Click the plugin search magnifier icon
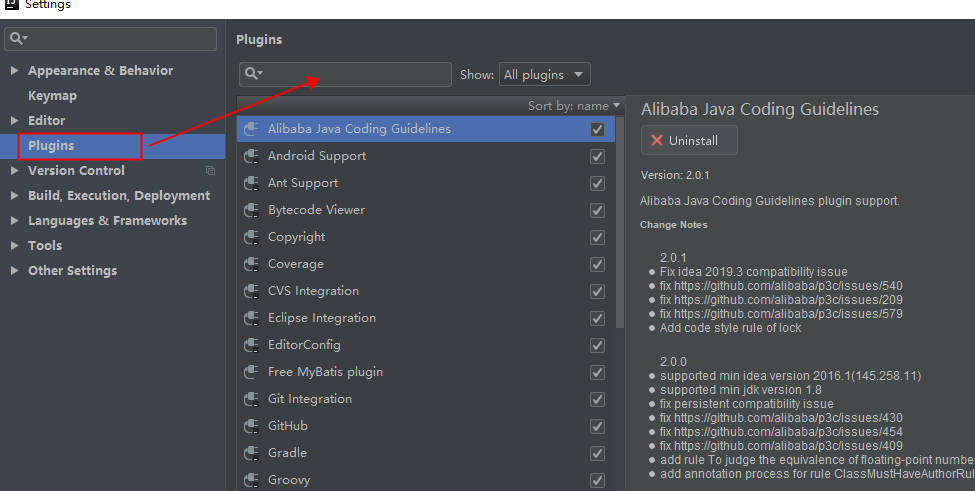The image size is (975, 491). 253,74
